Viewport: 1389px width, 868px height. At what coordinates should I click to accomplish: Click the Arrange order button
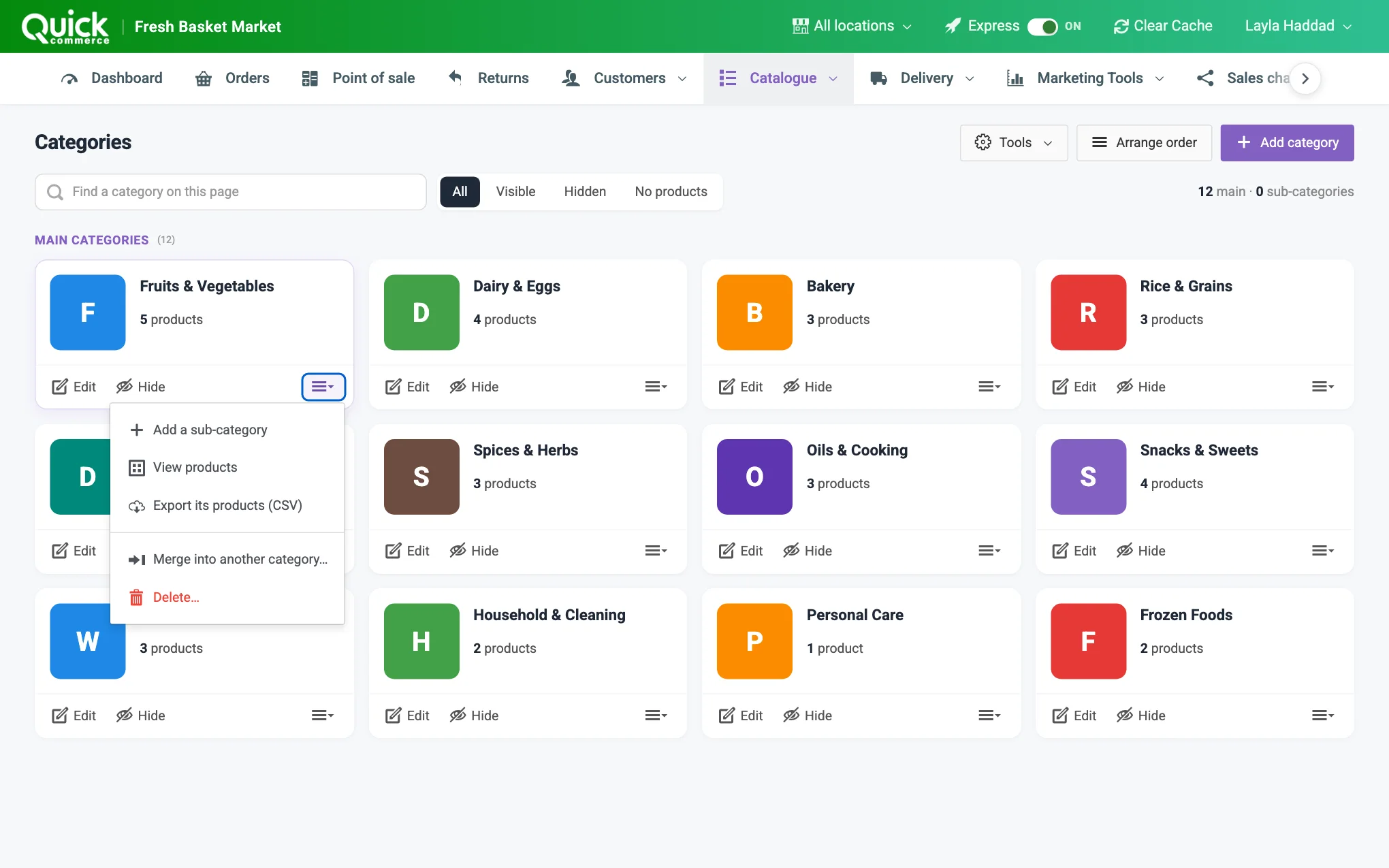tap(1144, 142)
